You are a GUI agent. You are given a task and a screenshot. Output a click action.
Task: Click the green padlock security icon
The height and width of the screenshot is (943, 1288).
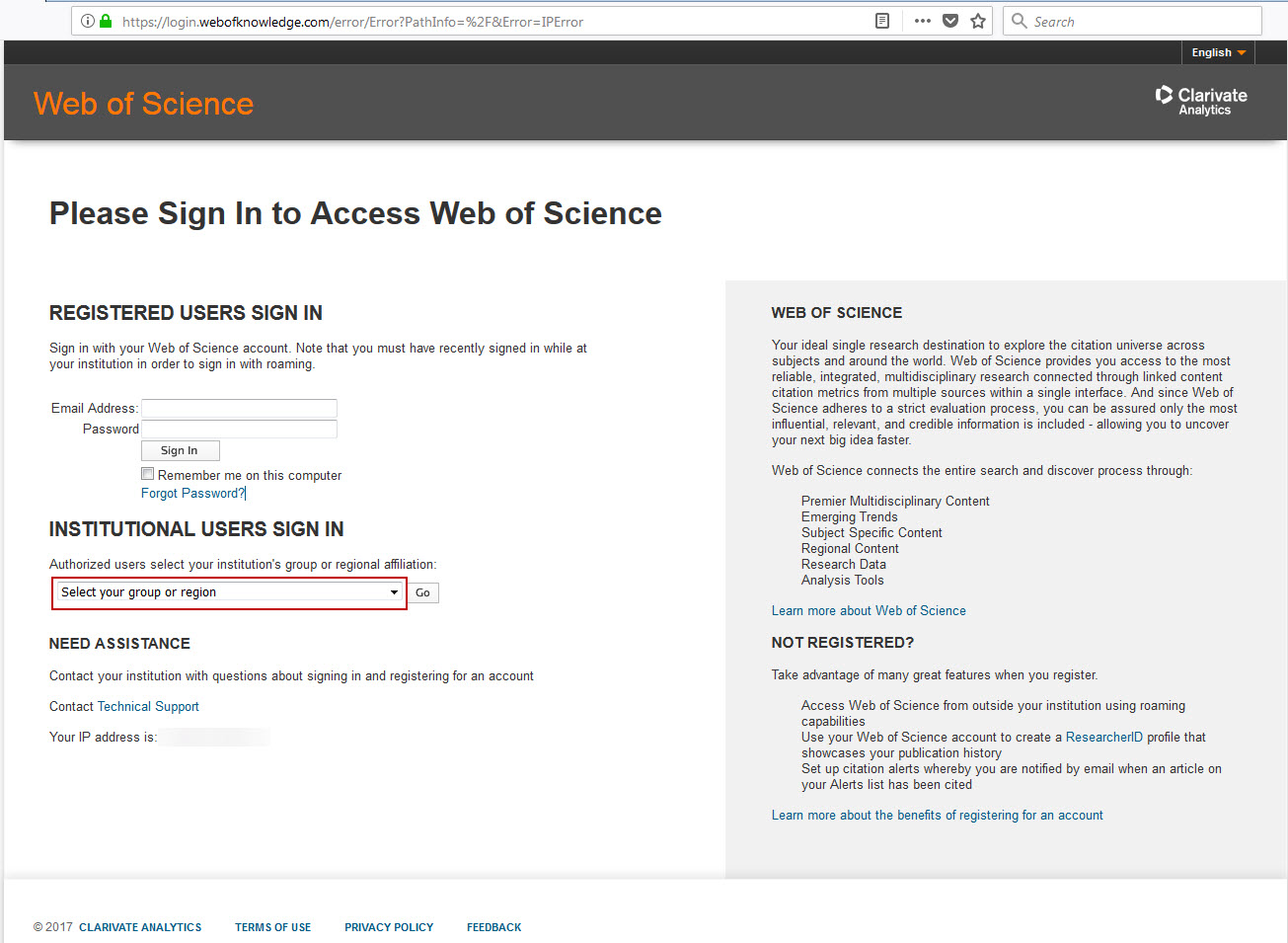[x=106, y=20]
